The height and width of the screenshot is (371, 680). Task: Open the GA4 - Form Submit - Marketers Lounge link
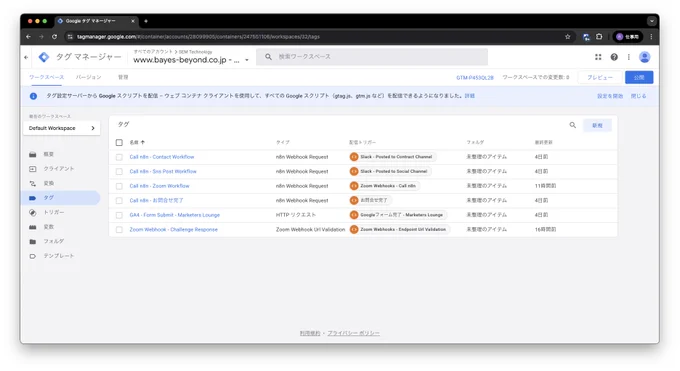tap(175, 215)
